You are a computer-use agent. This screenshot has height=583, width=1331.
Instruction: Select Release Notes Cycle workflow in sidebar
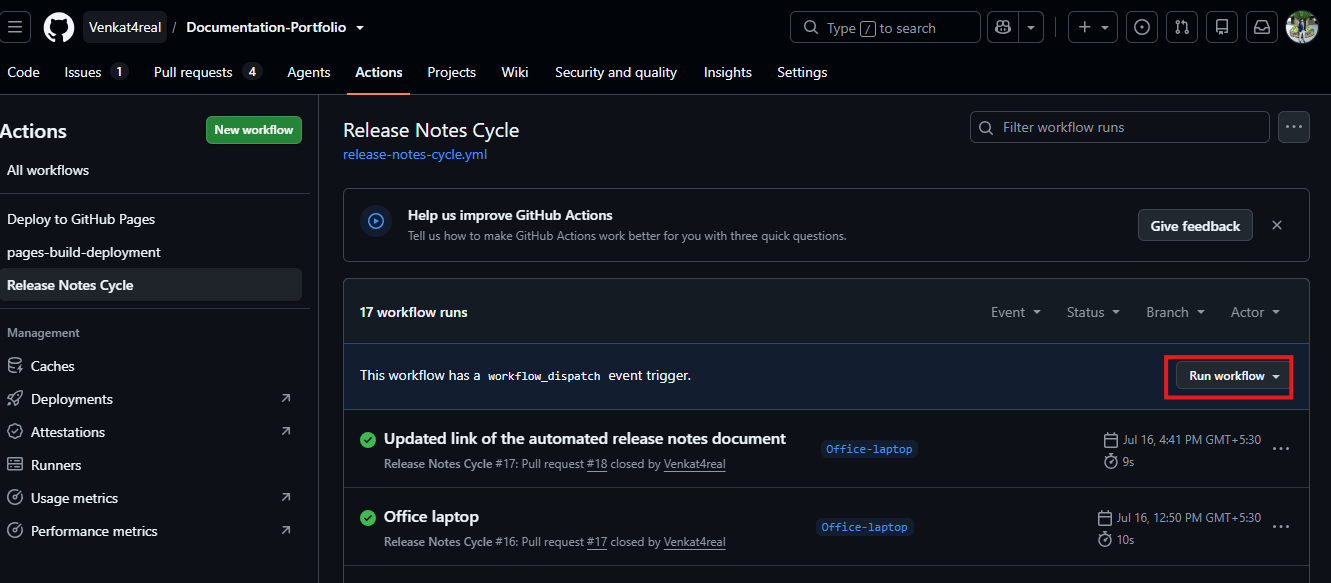(x=151, y=285)
